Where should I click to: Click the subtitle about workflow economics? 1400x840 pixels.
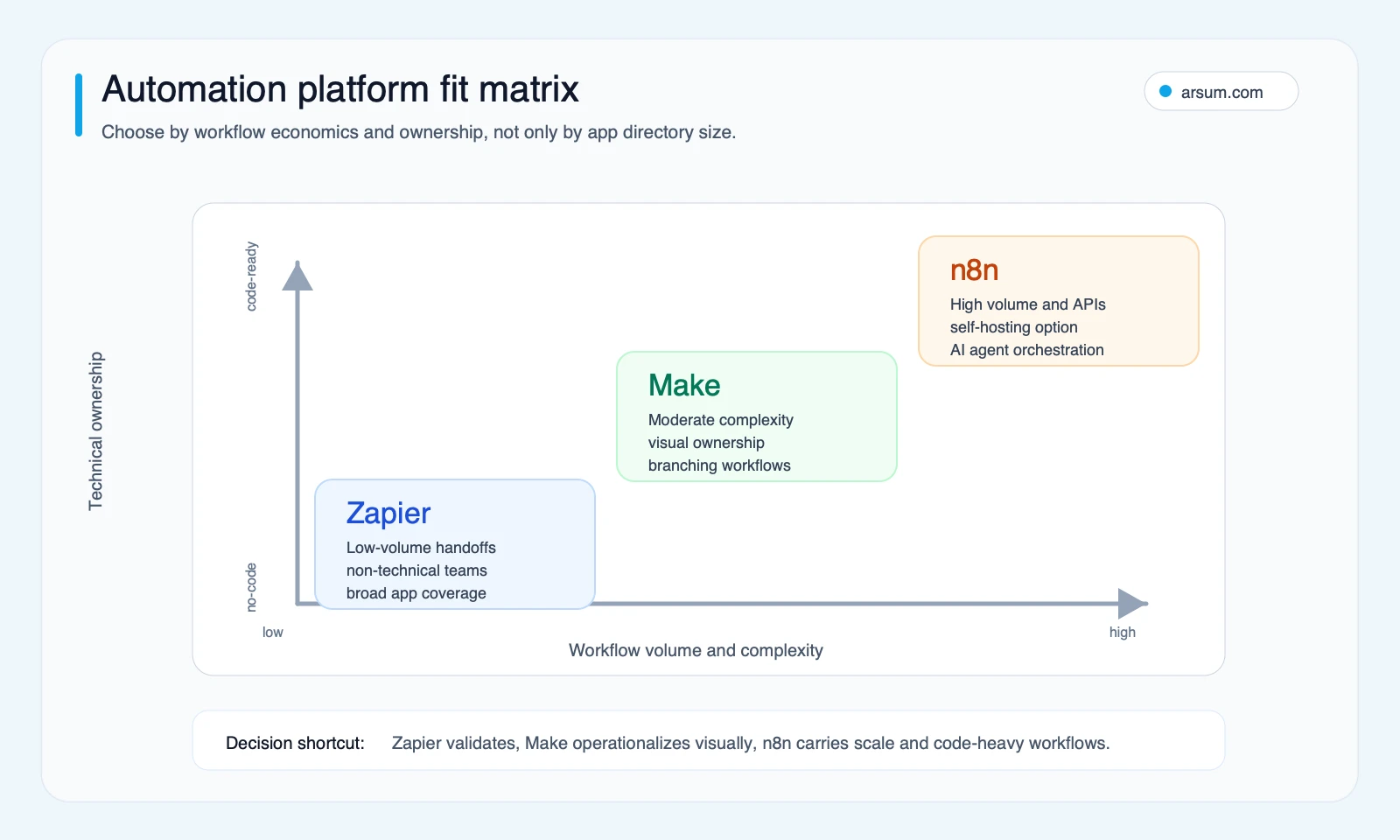coord(418,132)
